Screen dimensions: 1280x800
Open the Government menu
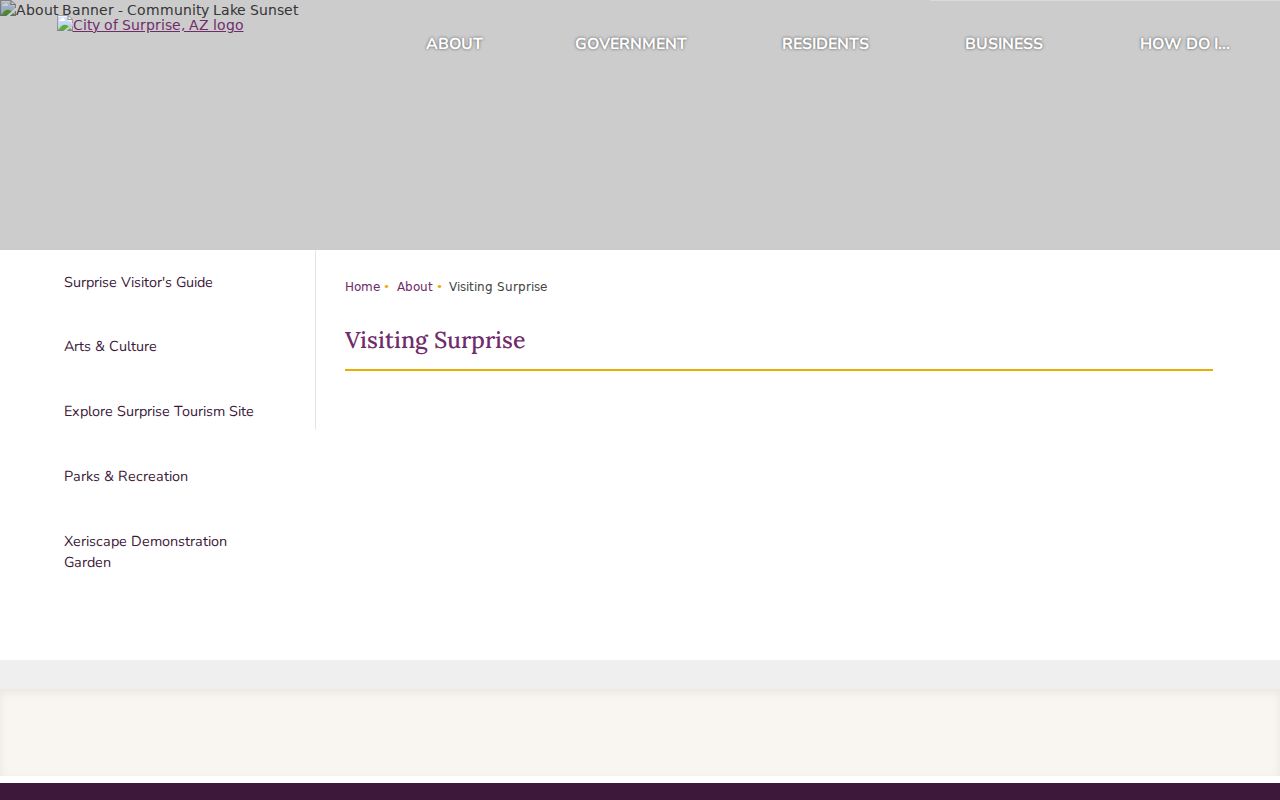tap(630, 44)
